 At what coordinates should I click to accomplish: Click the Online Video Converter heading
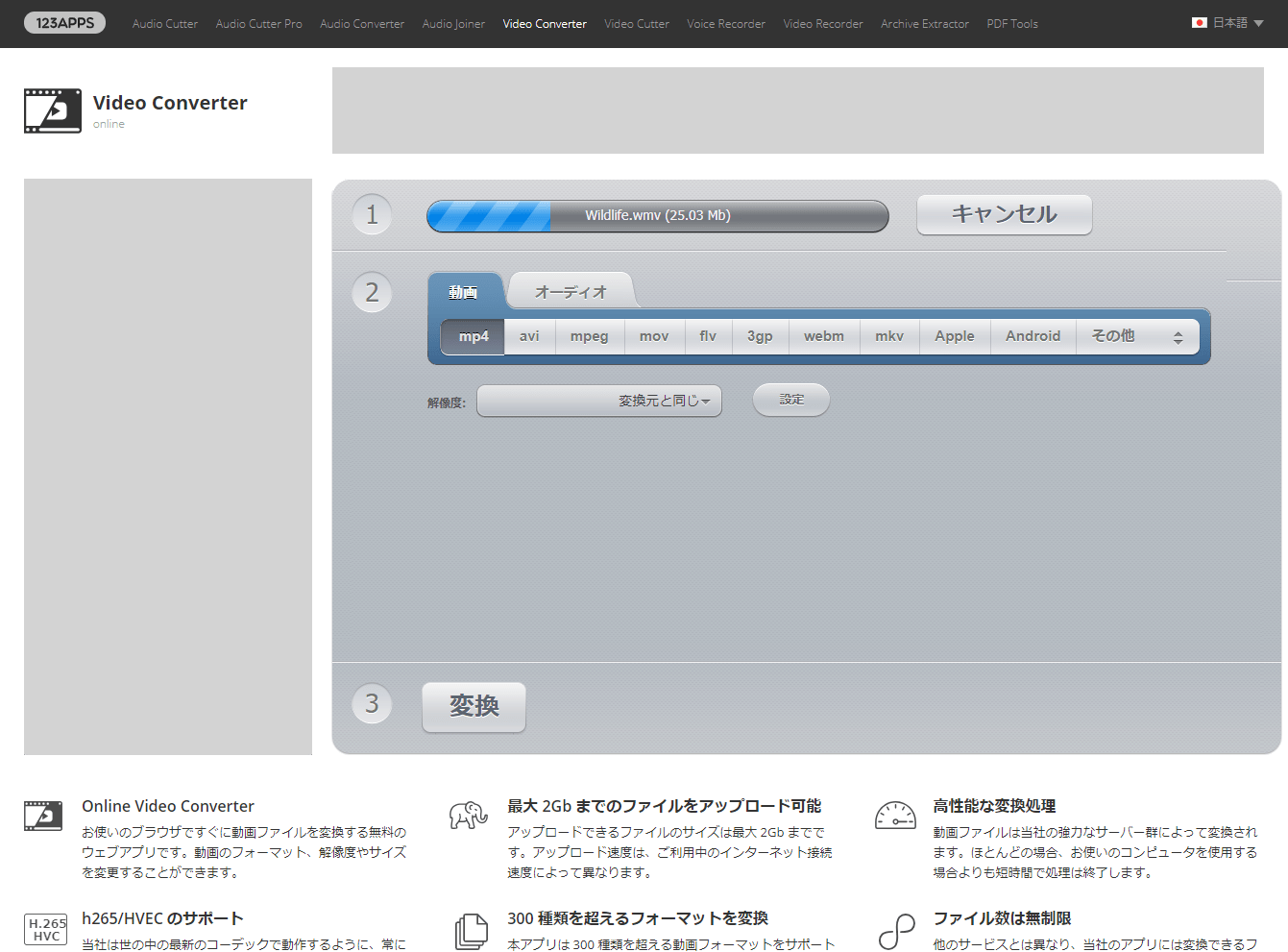click(168, 806)
